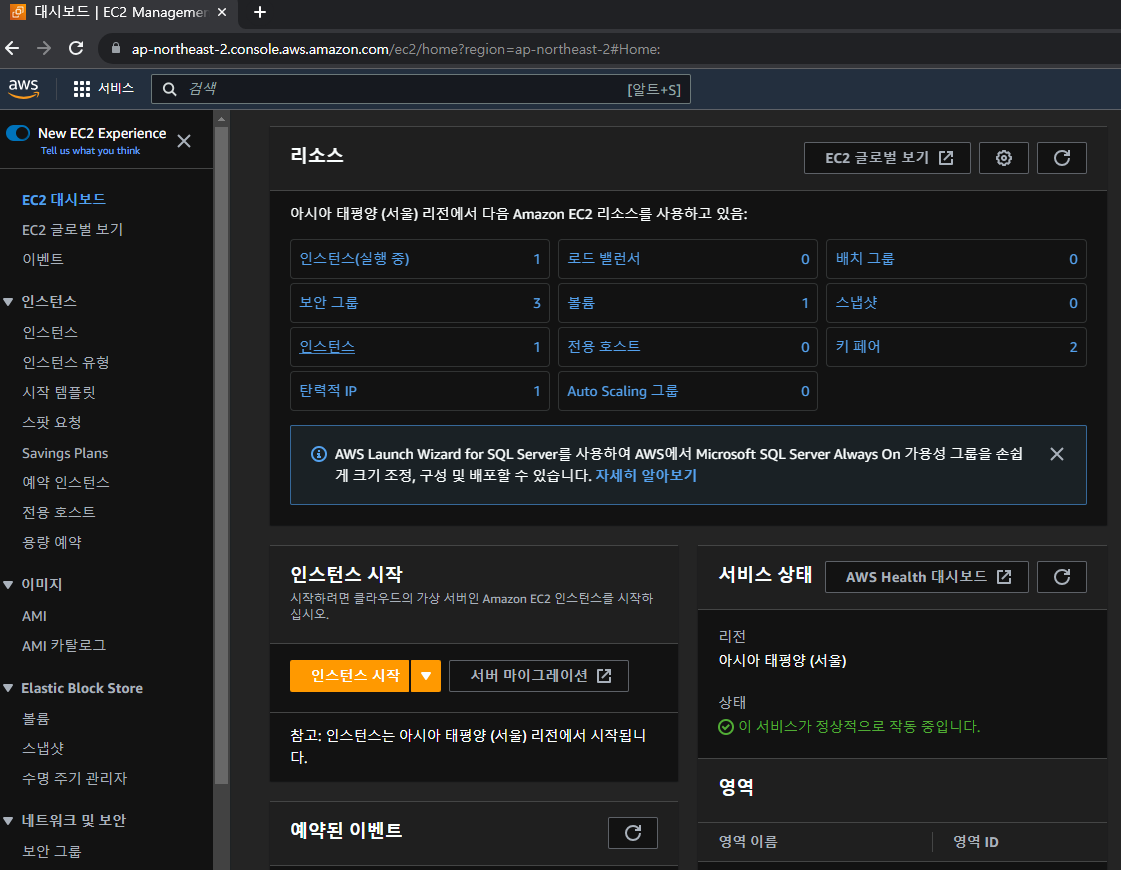
Task: Click the 자세히 알아보기 link
Action: coord(646,475)
